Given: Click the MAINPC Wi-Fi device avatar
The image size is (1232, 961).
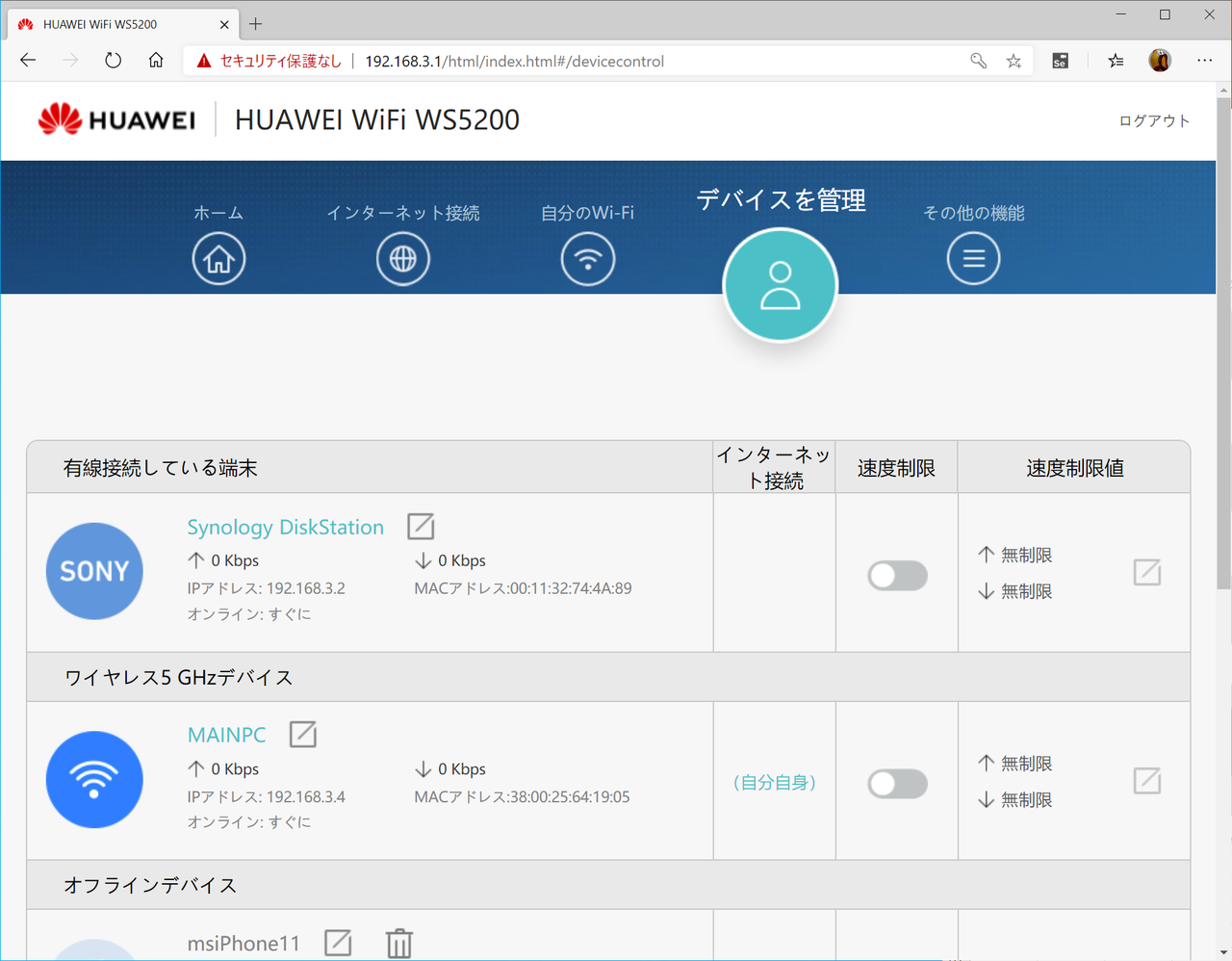Looking at the screenshot, I should [x=94, y=780].
